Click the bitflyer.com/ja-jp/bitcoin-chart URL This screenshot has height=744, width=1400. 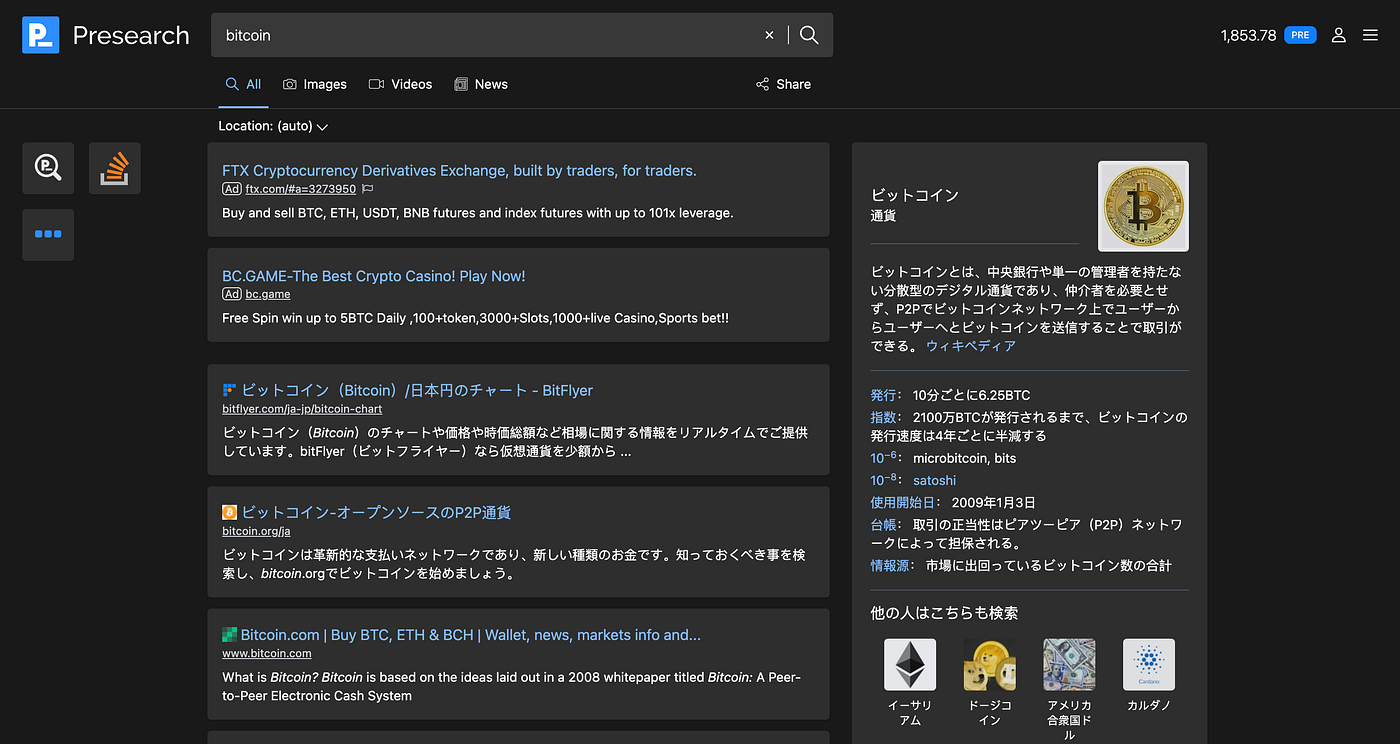[x=302, y=409]
